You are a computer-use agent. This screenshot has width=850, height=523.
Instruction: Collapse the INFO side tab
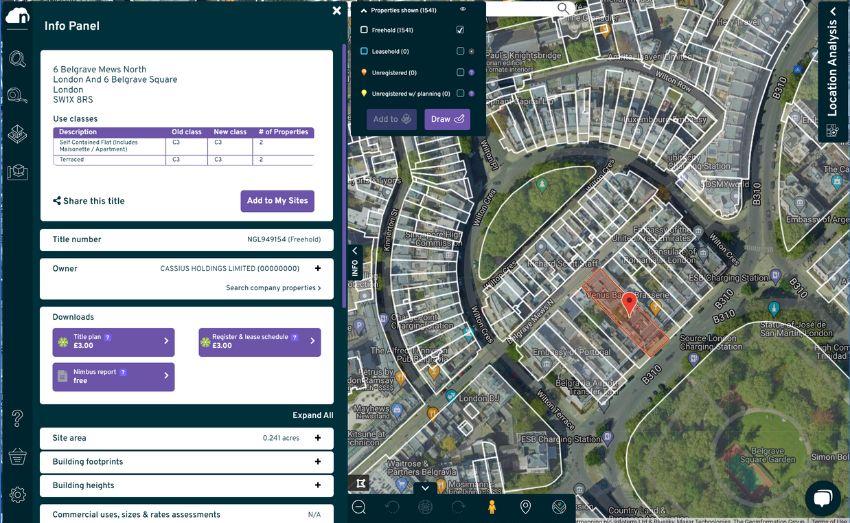pos(355,263)
